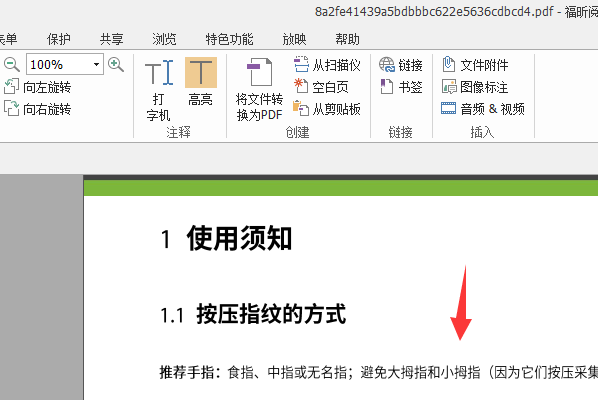This screenshot has height=400, width=598.
Task: Click the subheading 按压指纹的方式
Action: 271,314
